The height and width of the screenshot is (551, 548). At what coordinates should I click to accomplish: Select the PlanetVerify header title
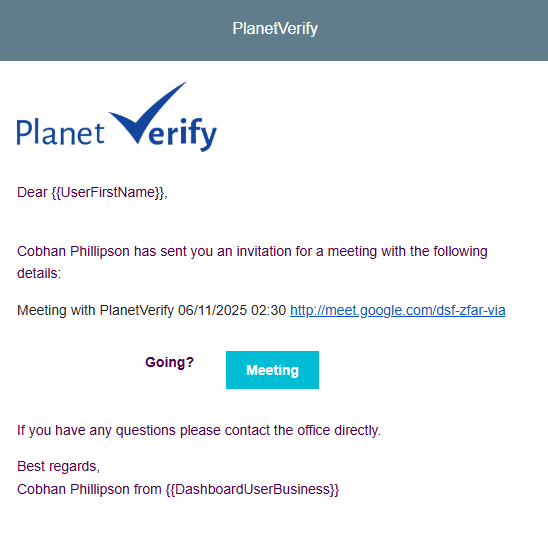[x=275, y=28]
